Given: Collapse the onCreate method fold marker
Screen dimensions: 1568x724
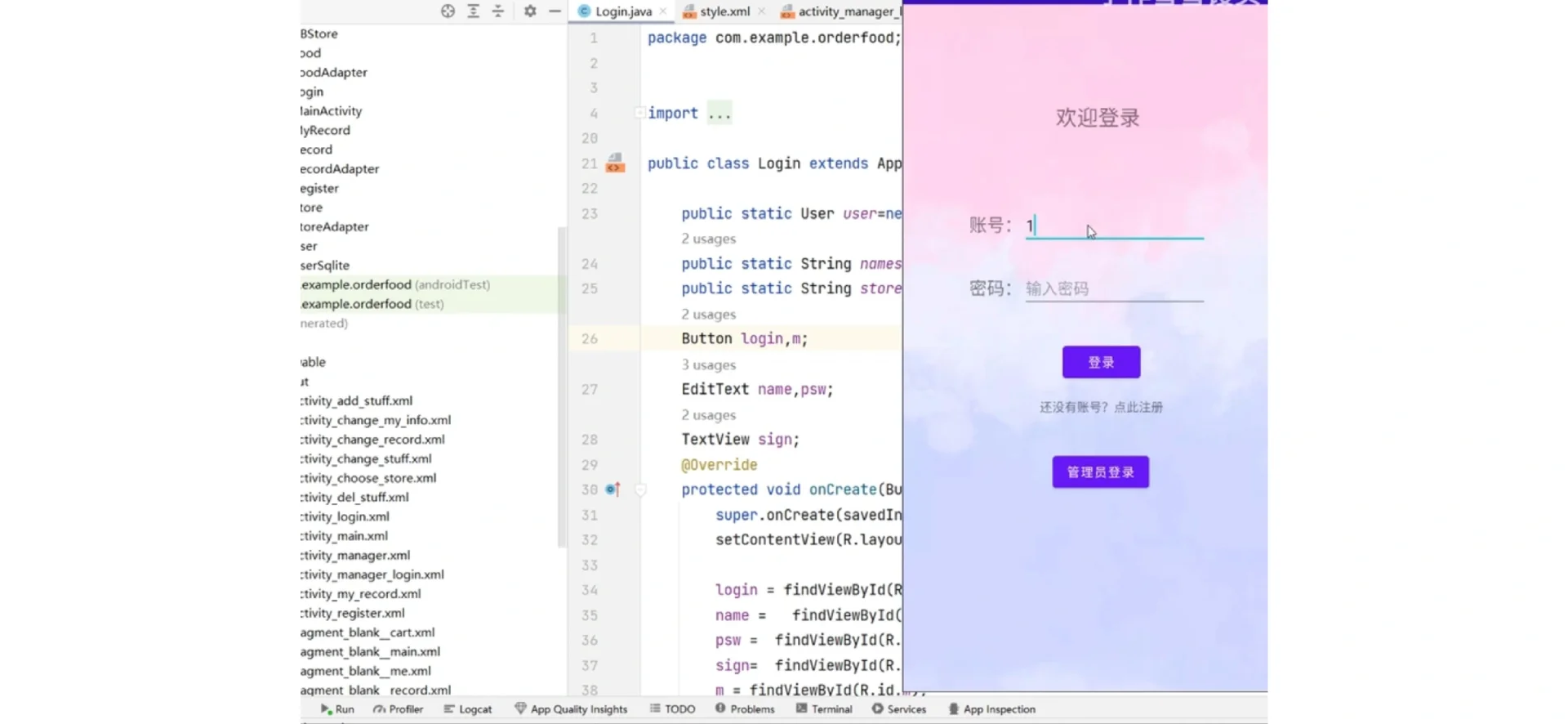Looking at the screenshot, I should [640, 490].
